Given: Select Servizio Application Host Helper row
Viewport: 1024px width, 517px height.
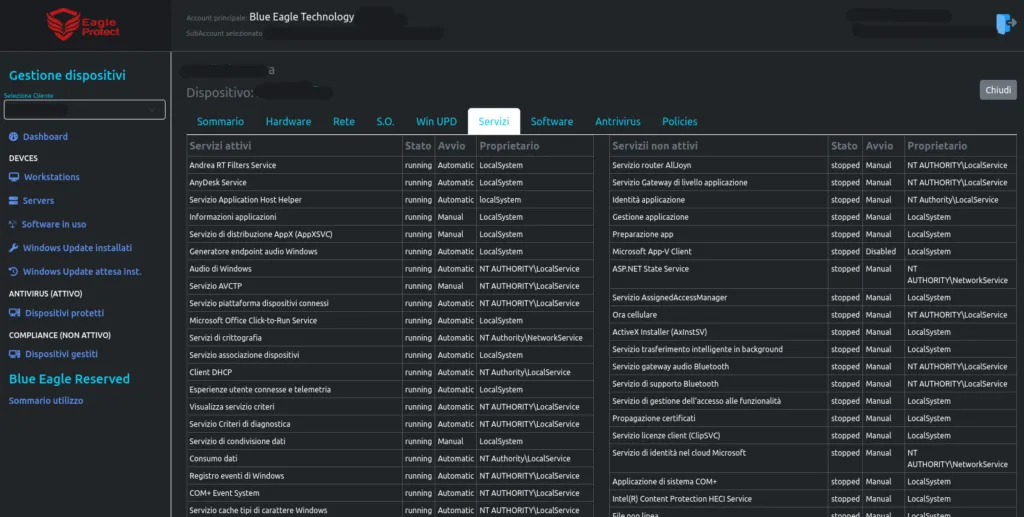Looking at the screenshot, I should [390, 200].
